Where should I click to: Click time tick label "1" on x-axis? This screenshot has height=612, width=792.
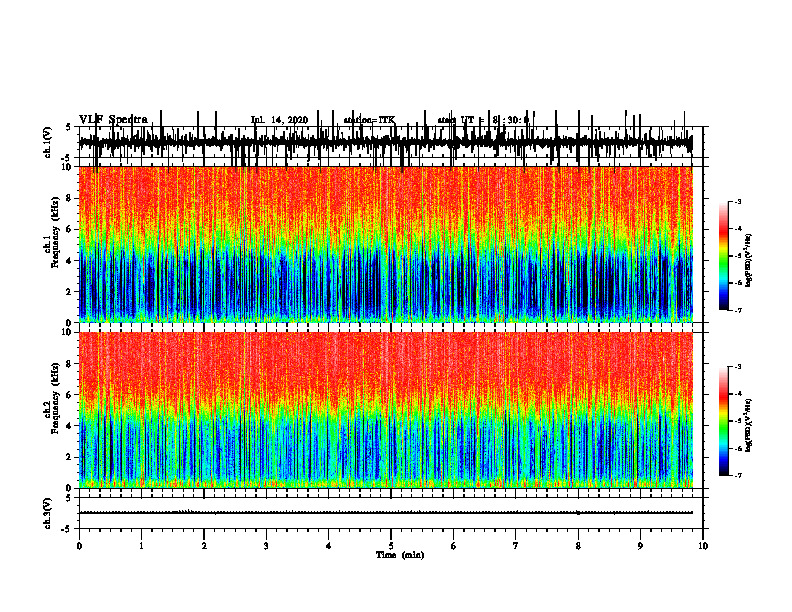141,546
